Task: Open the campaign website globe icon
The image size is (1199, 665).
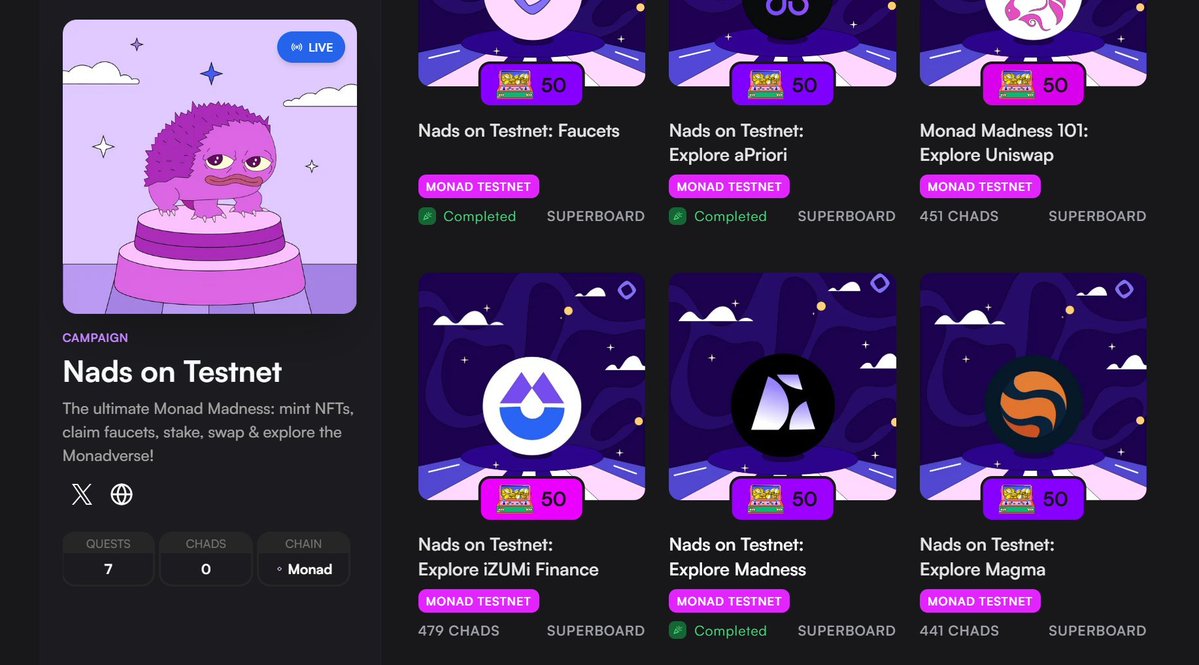Action: [x=122, y=495]
